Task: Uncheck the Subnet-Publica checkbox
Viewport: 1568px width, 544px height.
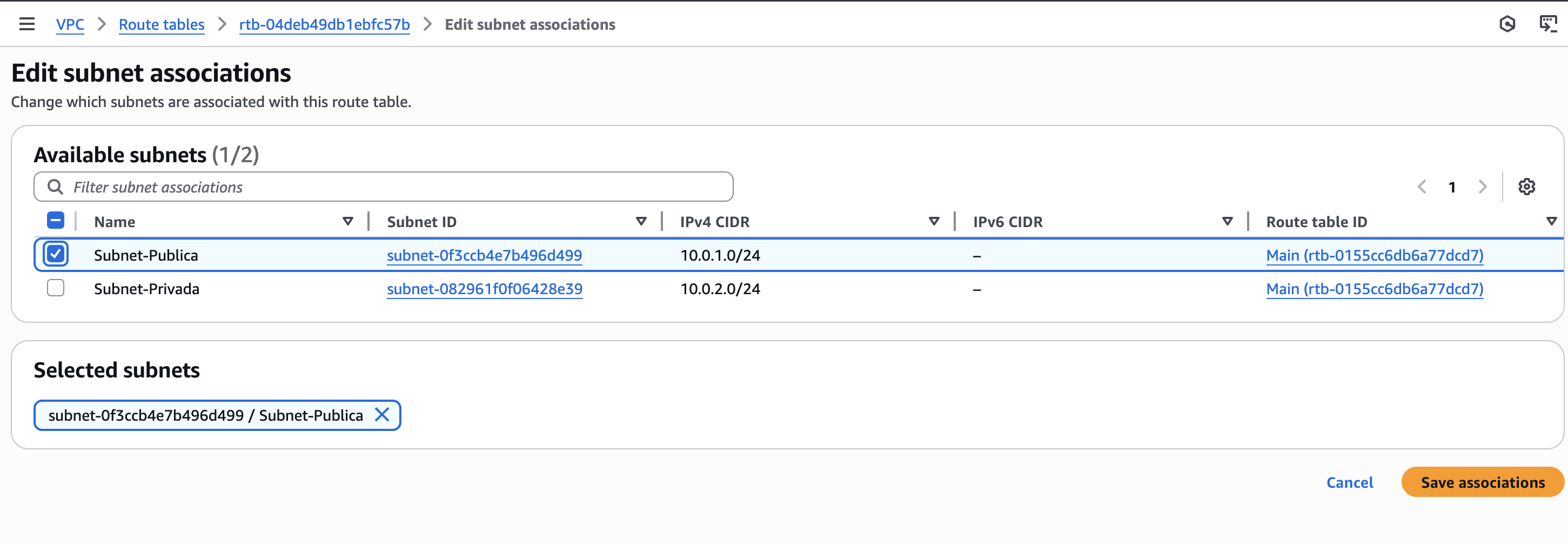Action: click(56, 254)
